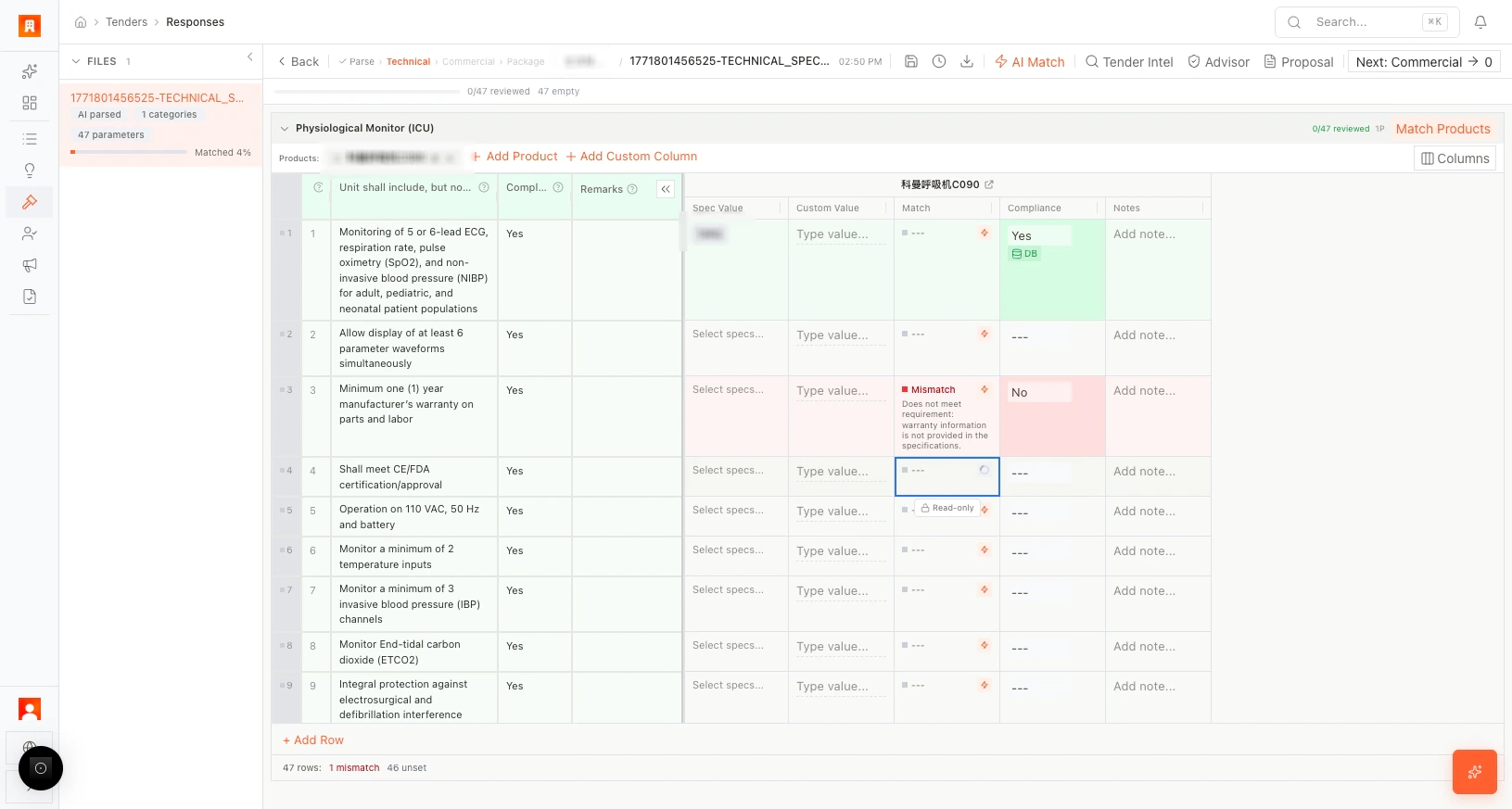Open the Proposal view
Screen dimensions: 1512x809
tap(1299, 62)
